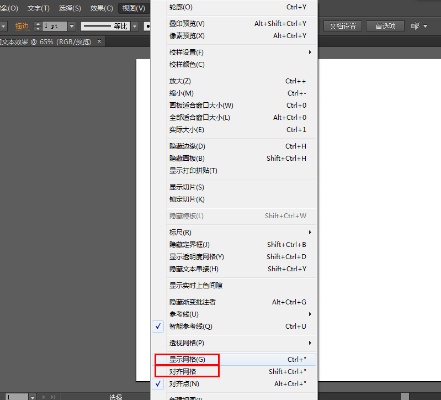441x400 pixels.
Task: Click the 文档设置 document setup button
Action: tap(343, 26)
